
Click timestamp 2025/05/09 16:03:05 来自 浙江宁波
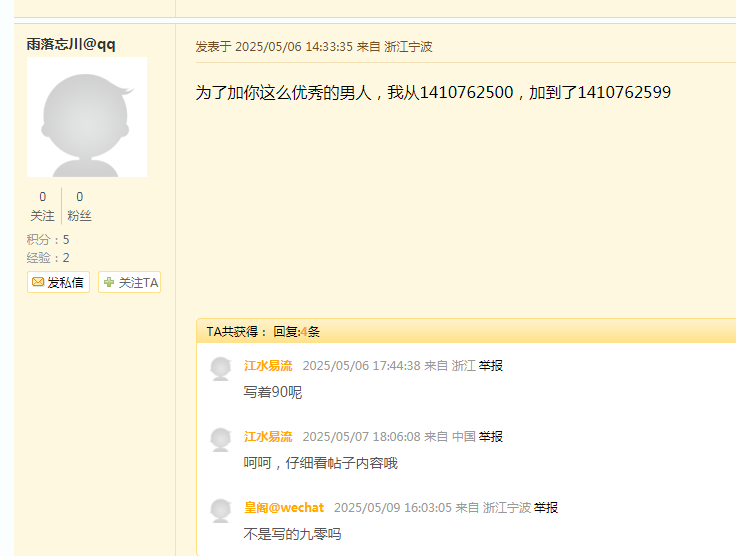point(432,508)
